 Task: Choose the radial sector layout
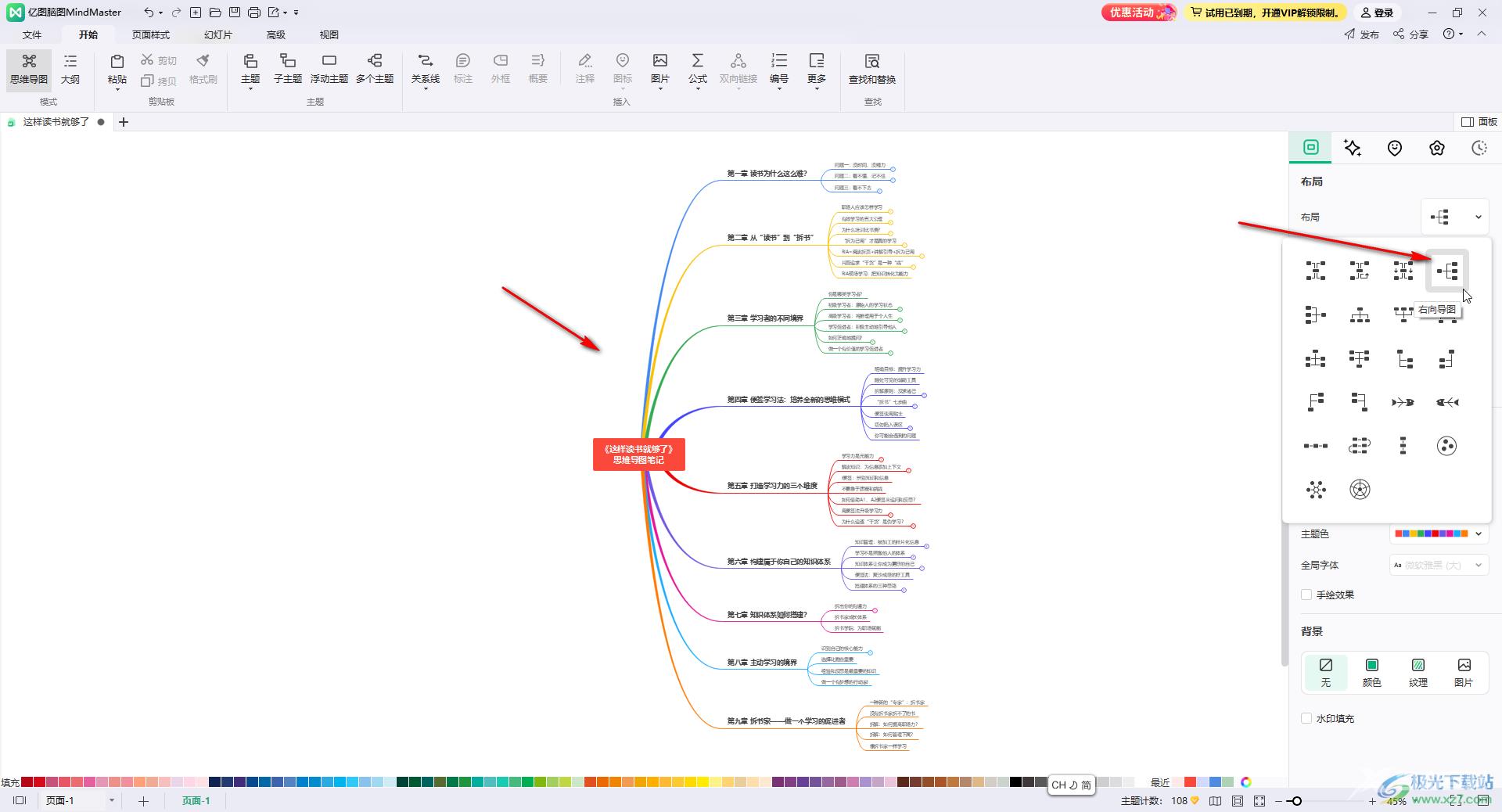coord(1360,490)
